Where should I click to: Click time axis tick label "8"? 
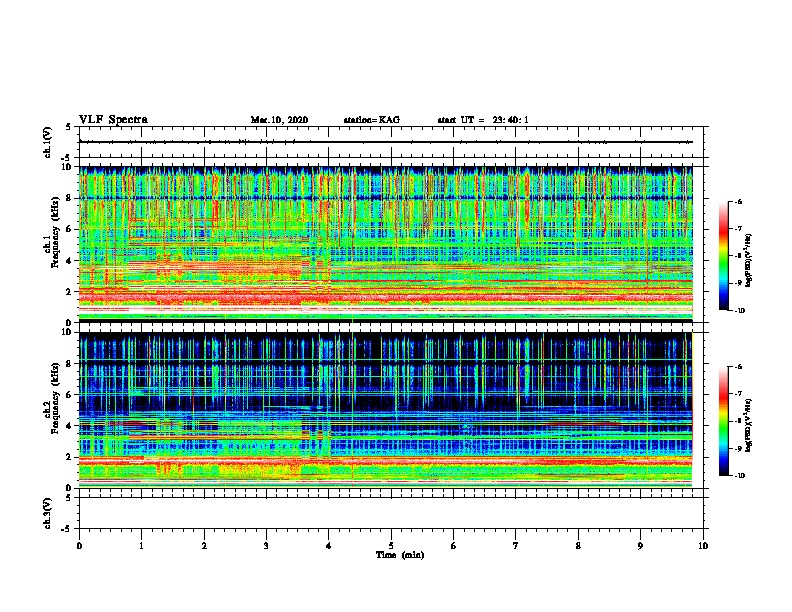coord(578,546)
